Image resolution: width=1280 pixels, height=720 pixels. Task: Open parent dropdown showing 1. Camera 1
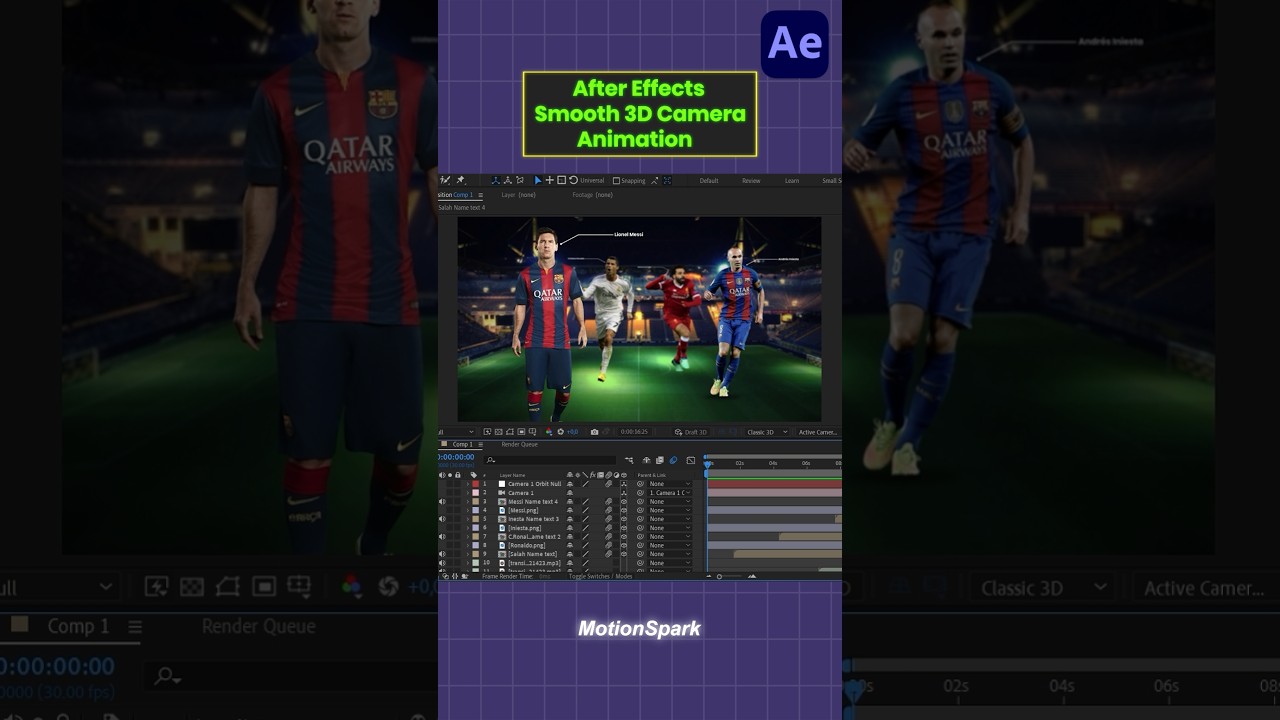coord(670,493)
